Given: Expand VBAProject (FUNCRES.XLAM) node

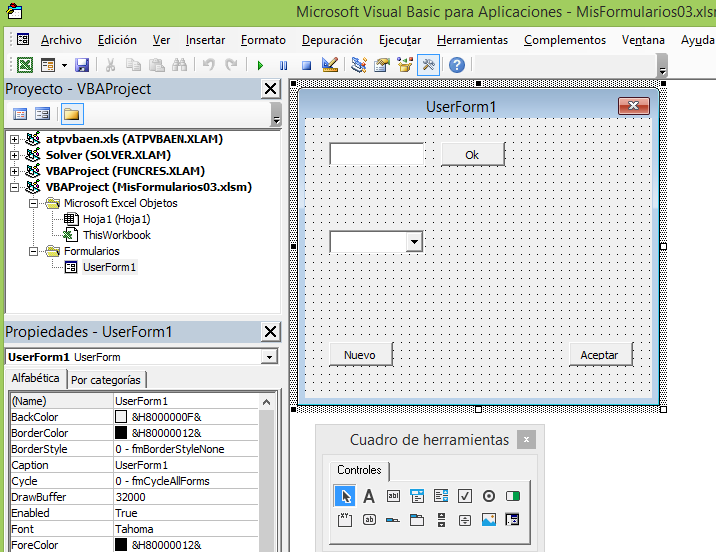Looking at the screenshot, I should tap(15, 171).
